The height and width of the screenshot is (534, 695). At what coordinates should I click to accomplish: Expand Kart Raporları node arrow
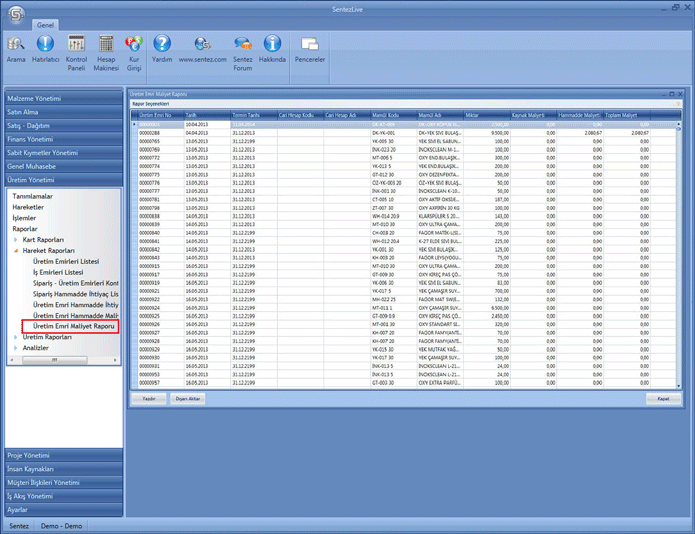point(16,240)
